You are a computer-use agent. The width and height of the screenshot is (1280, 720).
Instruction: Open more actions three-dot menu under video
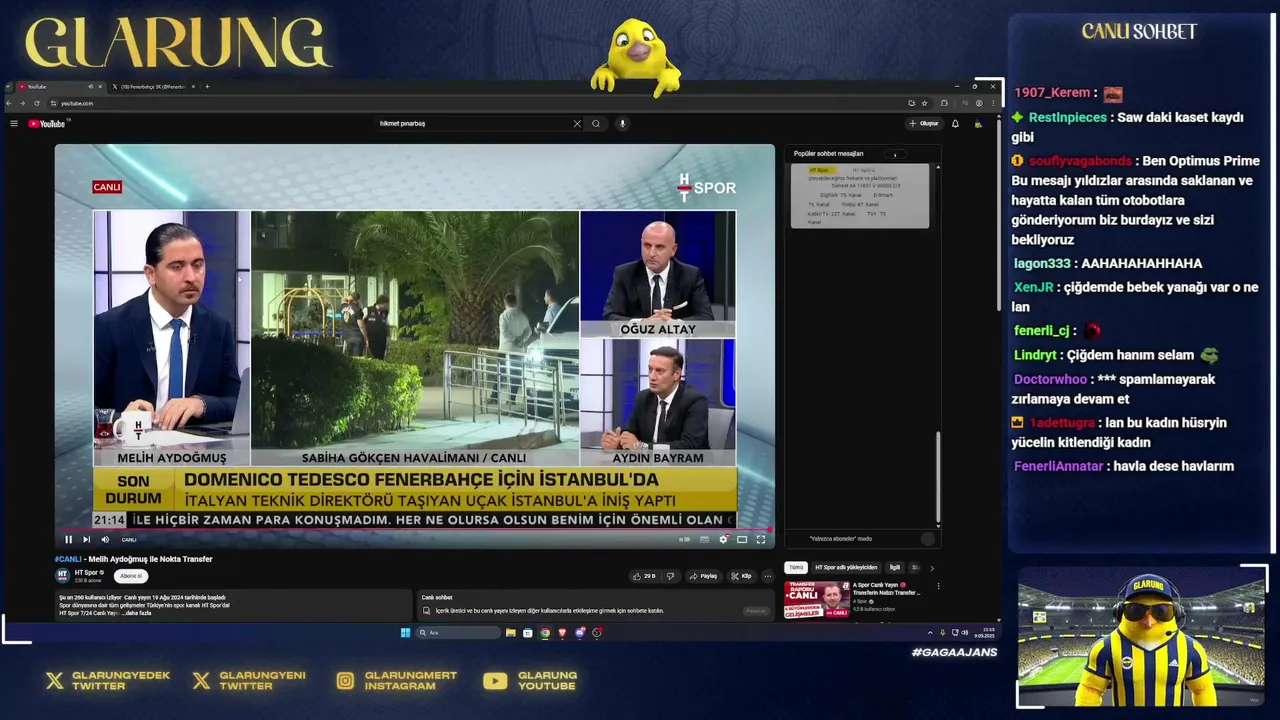tap(767, 576)
